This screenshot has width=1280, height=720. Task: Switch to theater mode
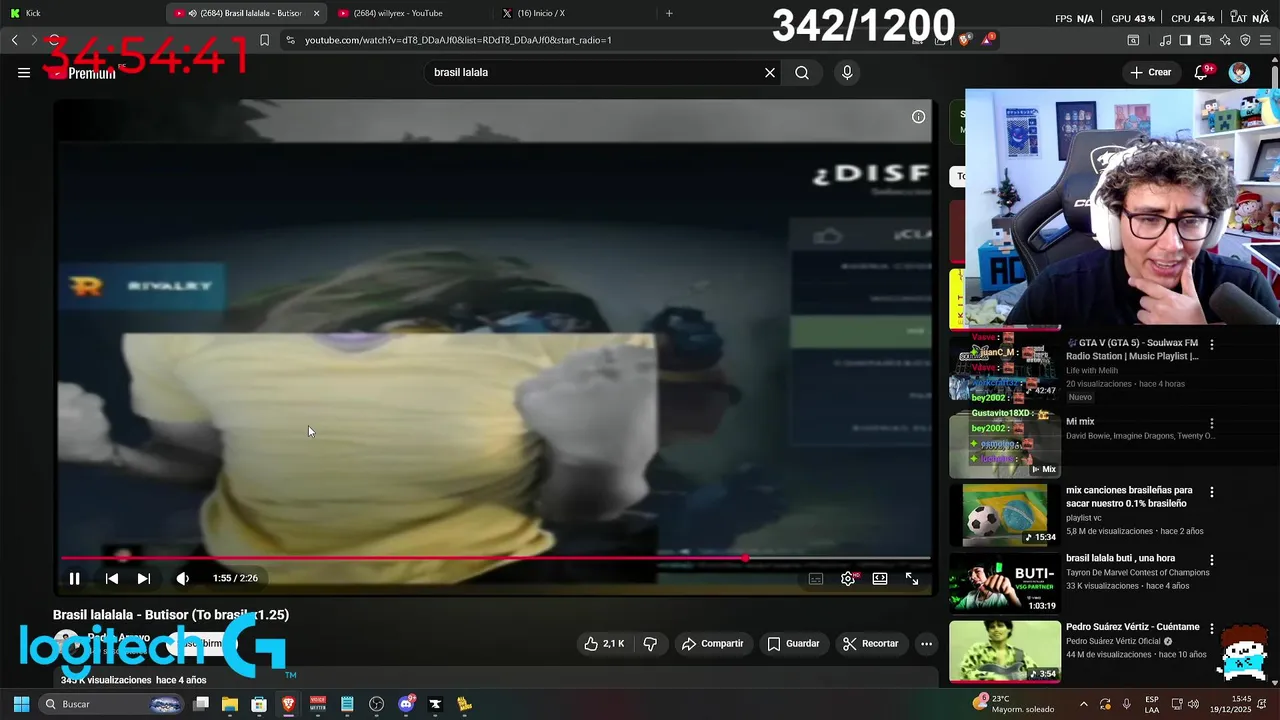click(x=880, y=578)
